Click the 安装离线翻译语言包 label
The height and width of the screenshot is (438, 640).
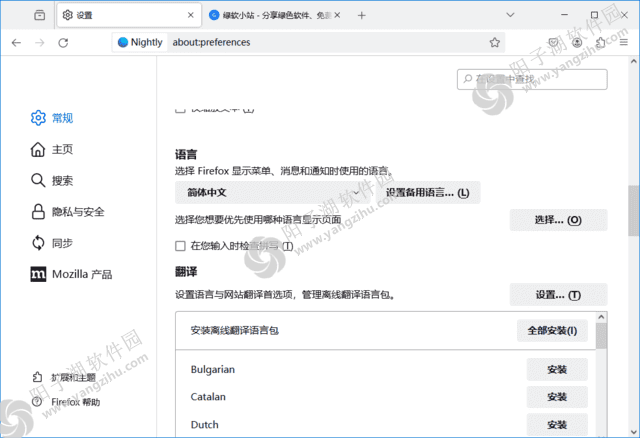[x=235, y=330]
